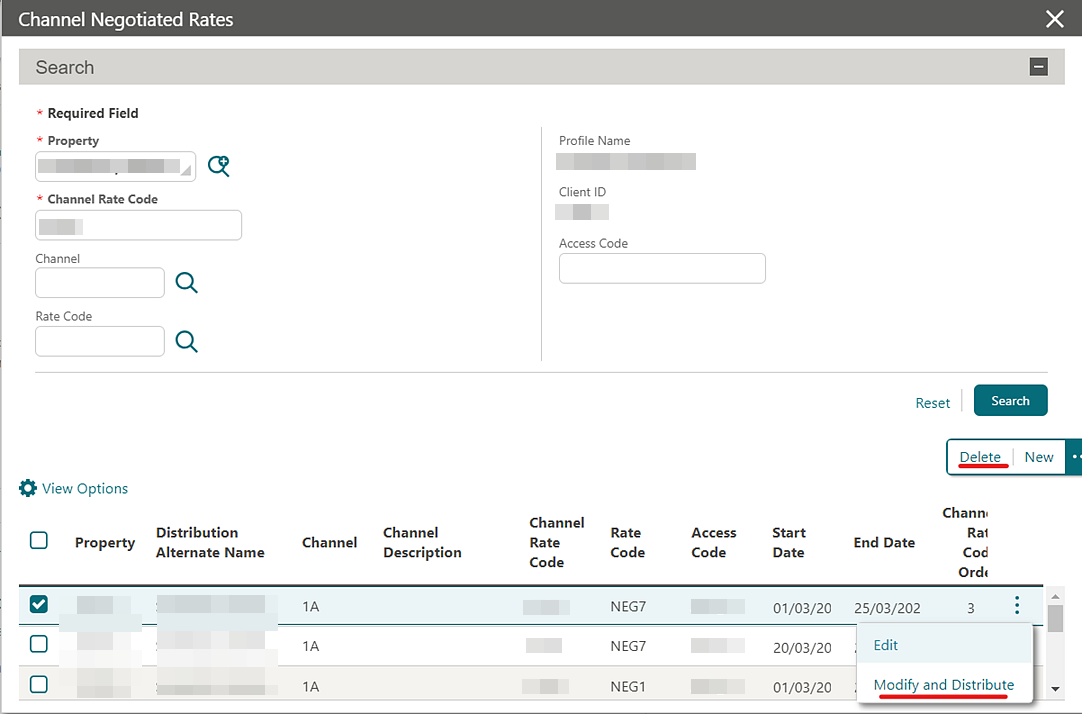1082x714 pixels.
Task: Choose Modify and Distribute from row menu
Action: [x=943, y=685]
